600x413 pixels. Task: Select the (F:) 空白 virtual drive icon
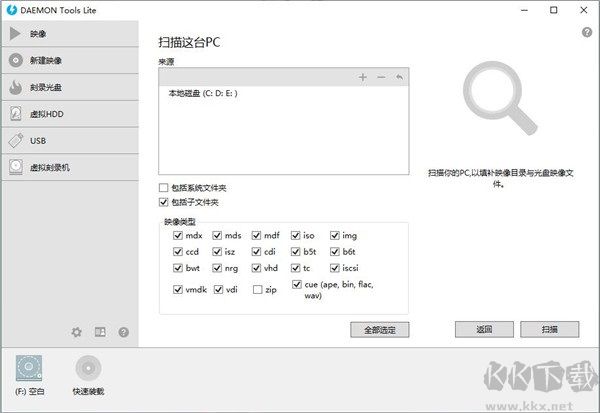(x=29, y=368)
